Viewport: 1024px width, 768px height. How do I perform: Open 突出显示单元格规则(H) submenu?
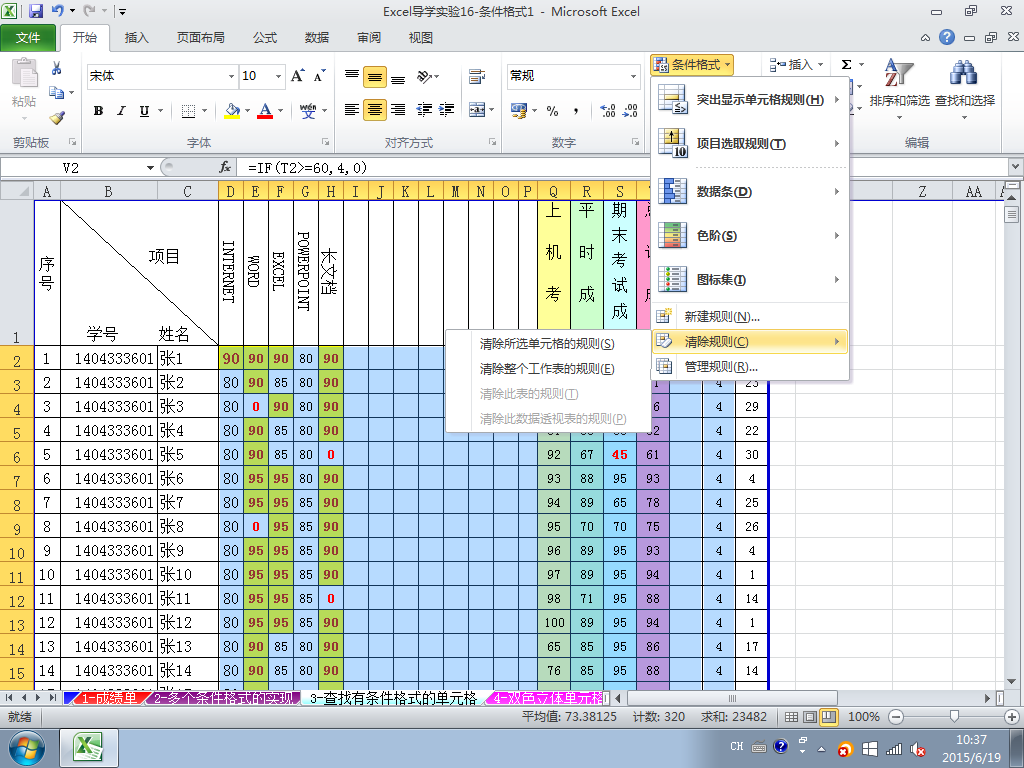(x=750, y=100)
